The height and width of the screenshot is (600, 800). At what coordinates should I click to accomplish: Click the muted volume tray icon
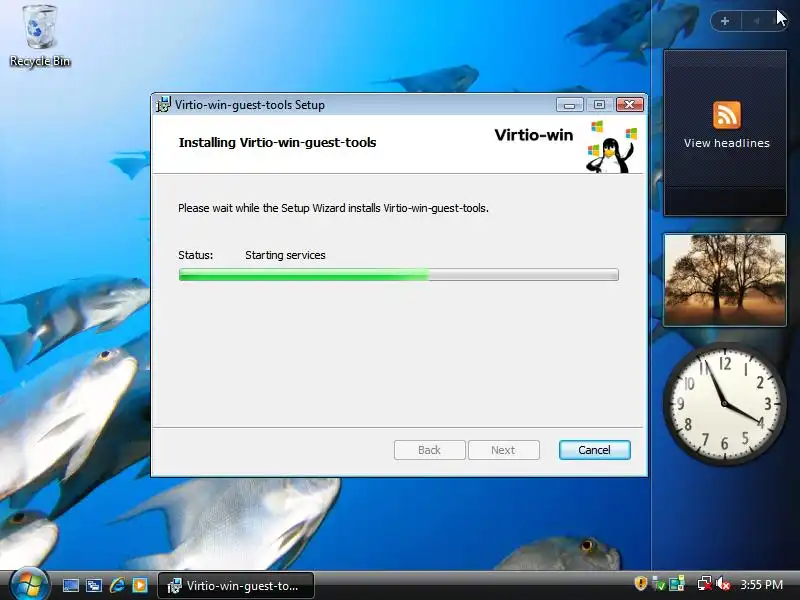pos(723,584)
